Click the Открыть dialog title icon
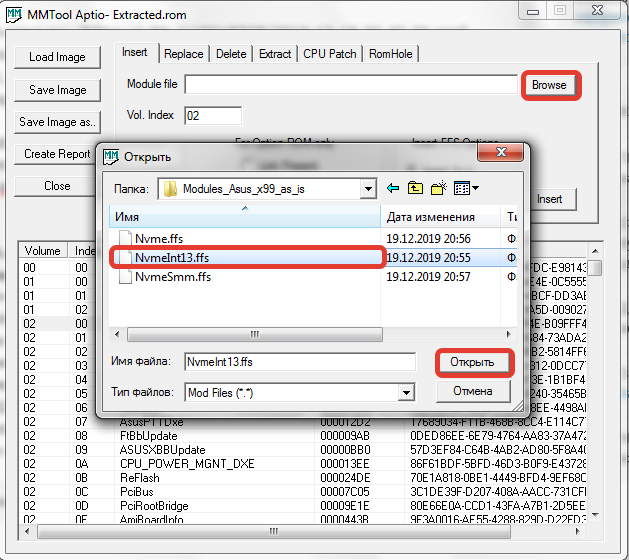Viewport: 629px width, 560px height. [x=111, y=156]
